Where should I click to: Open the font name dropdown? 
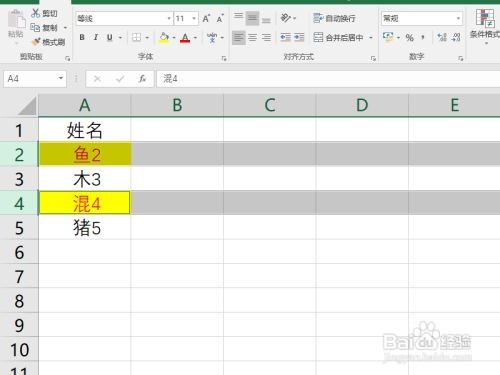click(x=169, y=18)
